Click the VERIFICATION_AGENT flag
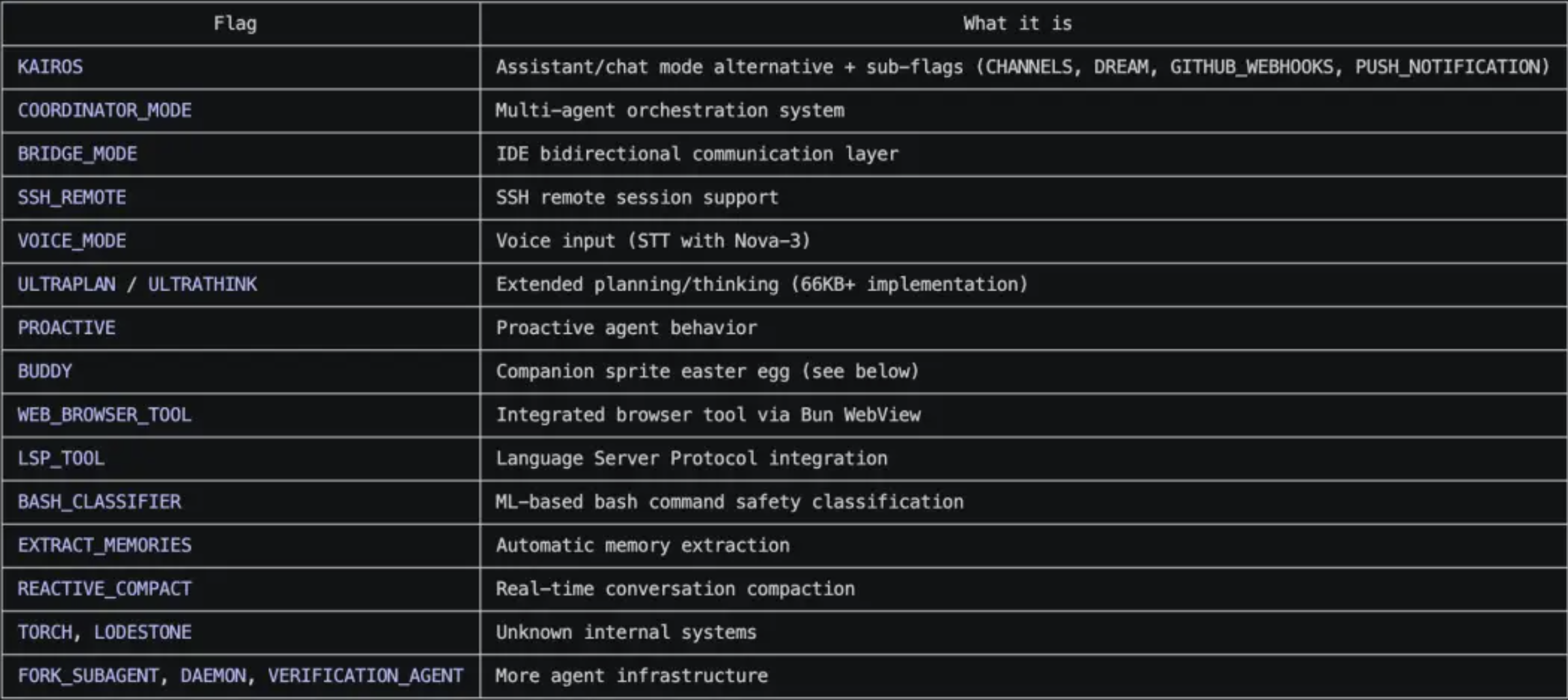 [x=366, y=676]
